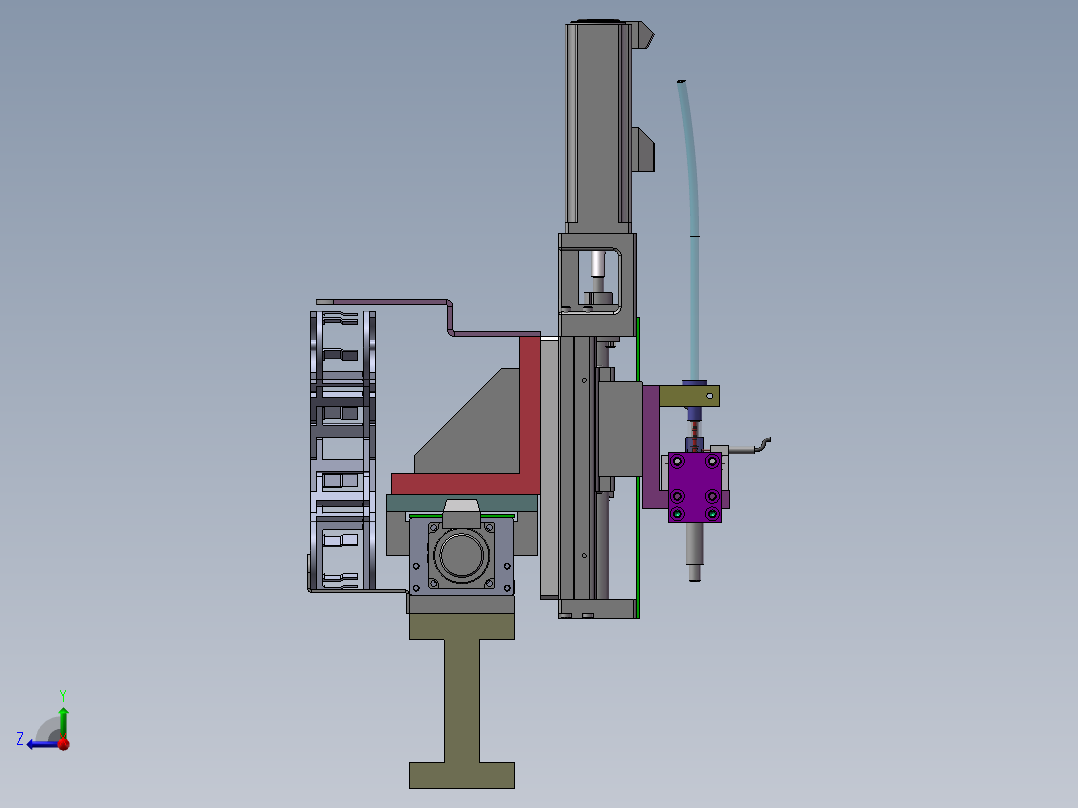This screenshot has height=808, width=1078.
Task: Select the dispensing nozzle tip below purple block
Action: pos(694,552)
